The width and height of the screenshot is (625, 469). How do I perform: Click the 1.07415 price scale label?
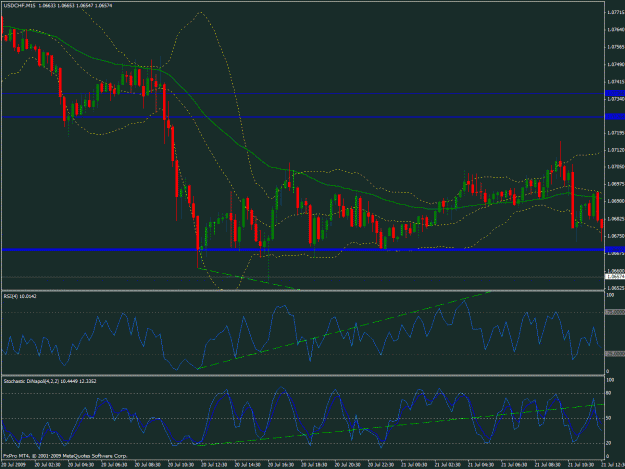[615, 82]
